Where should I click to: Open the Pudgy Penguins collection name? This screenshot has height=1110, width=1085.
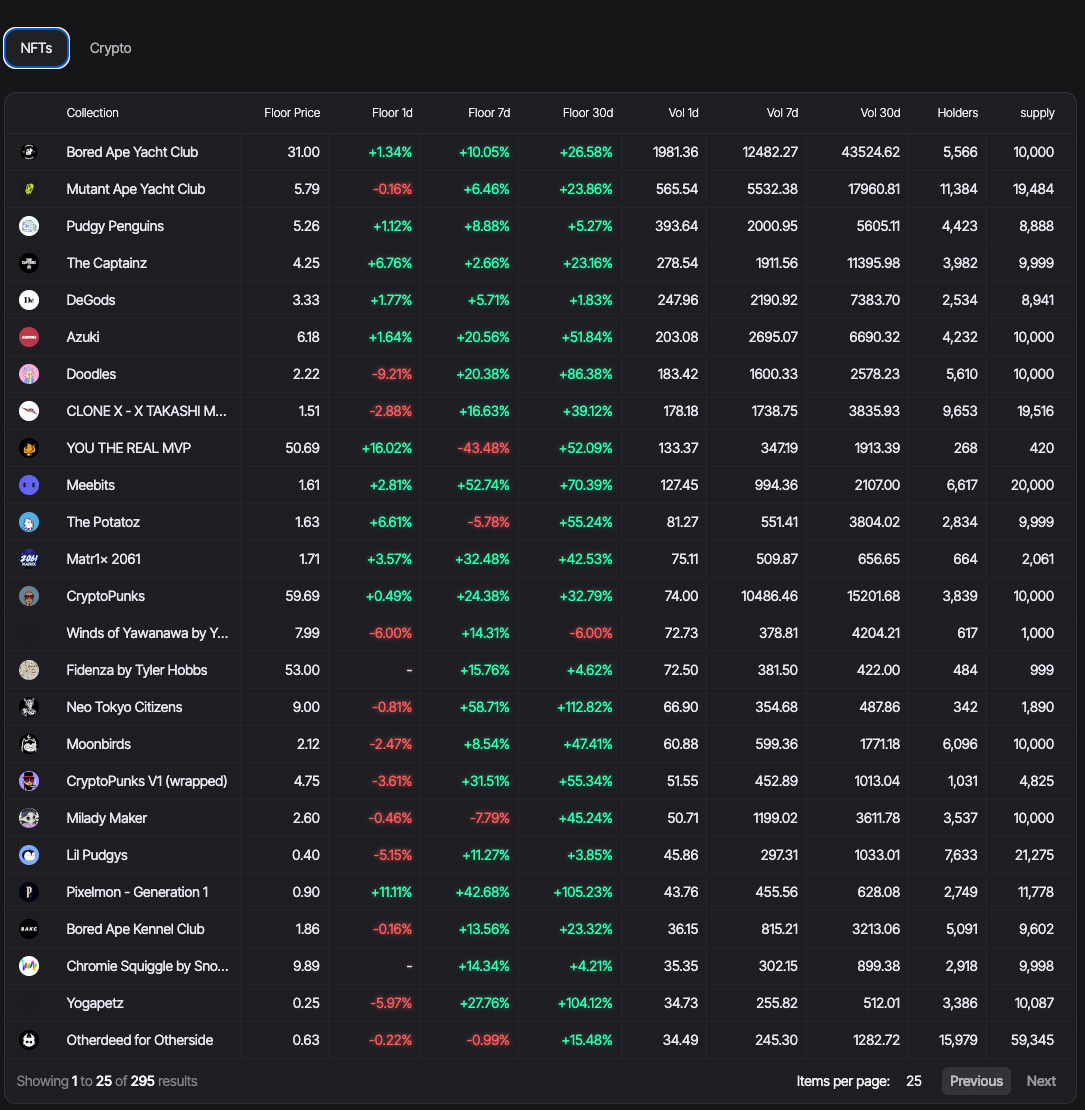pyautogui.click(x=115, y=226)
